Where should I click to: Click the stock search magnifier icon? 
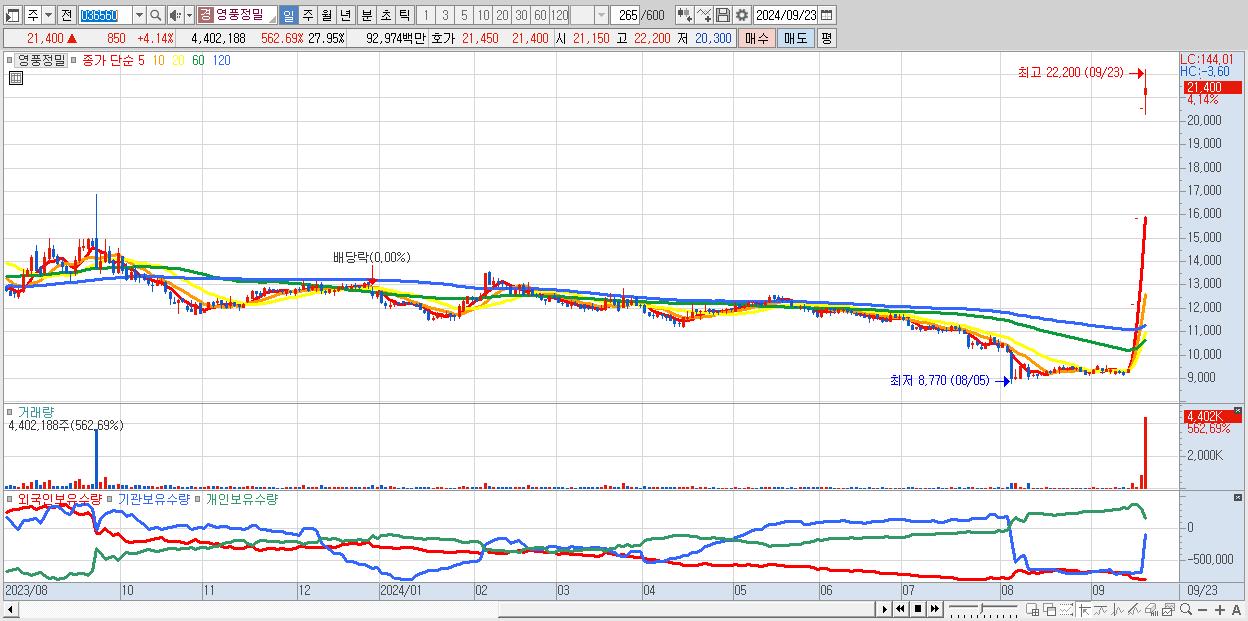point(156,15)
